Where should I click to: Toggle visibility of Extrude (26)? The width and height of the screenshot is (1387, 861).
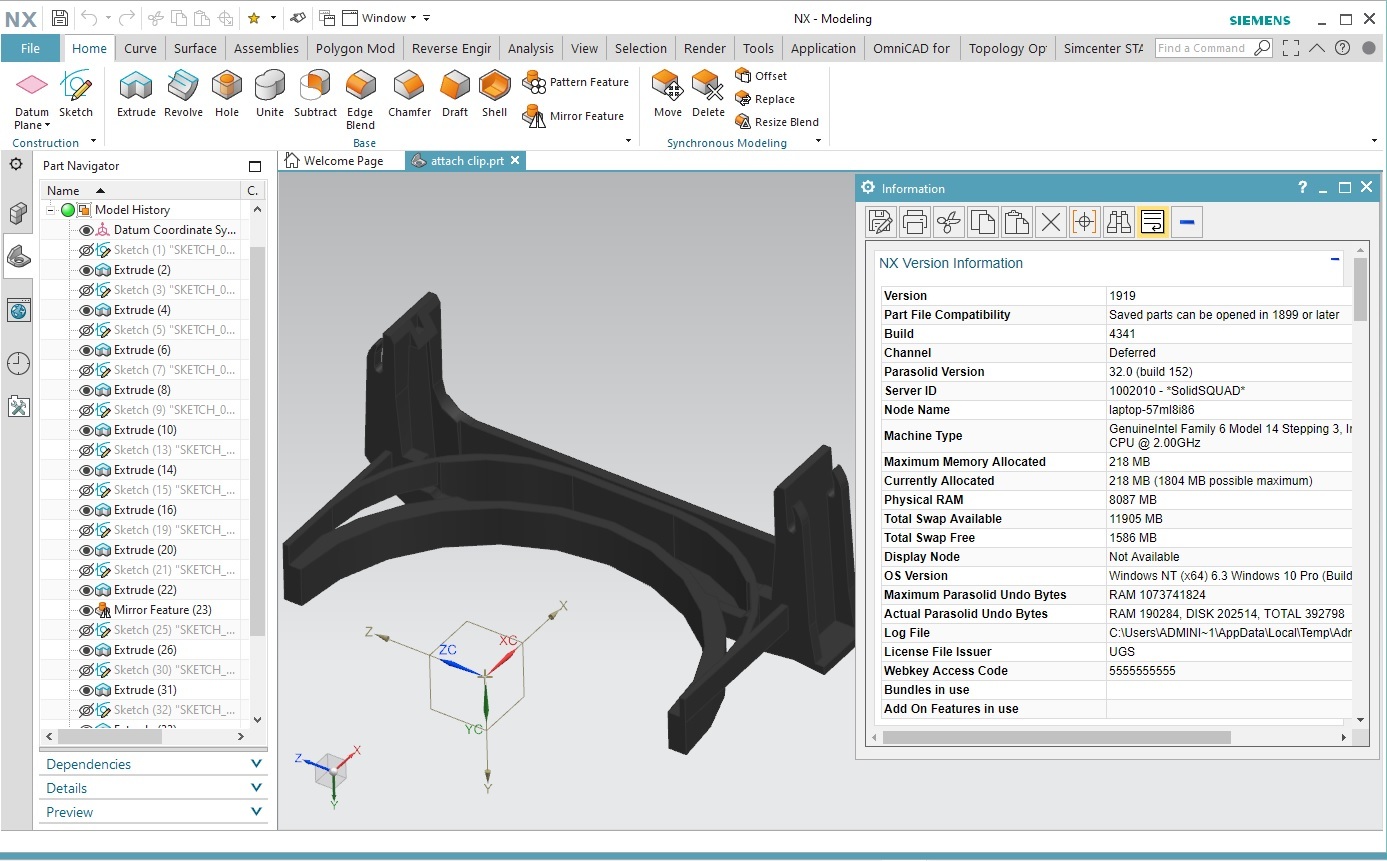(86, 650)
